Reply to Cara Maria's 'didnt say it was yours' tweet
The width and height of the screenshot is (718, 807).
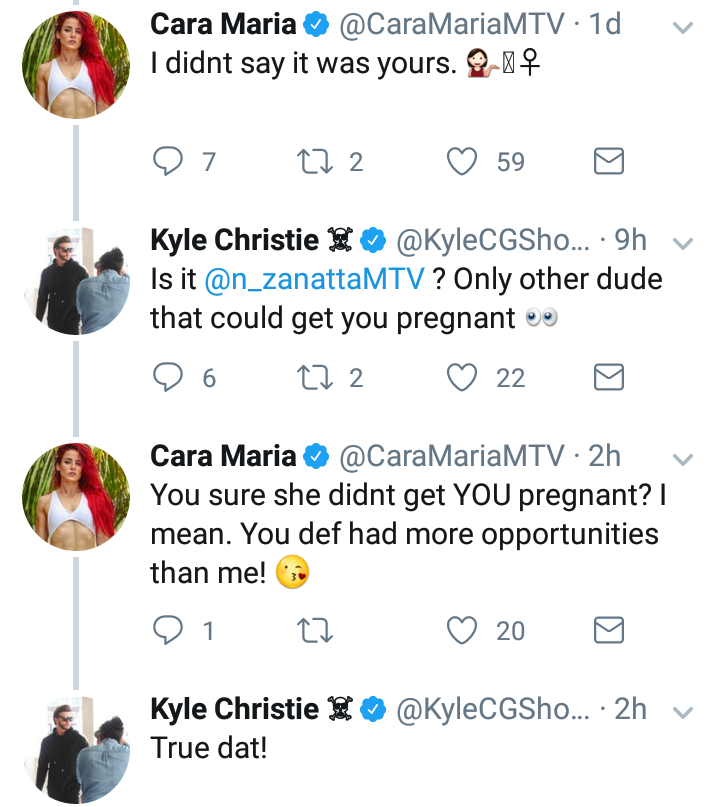[x=168, y=161]
